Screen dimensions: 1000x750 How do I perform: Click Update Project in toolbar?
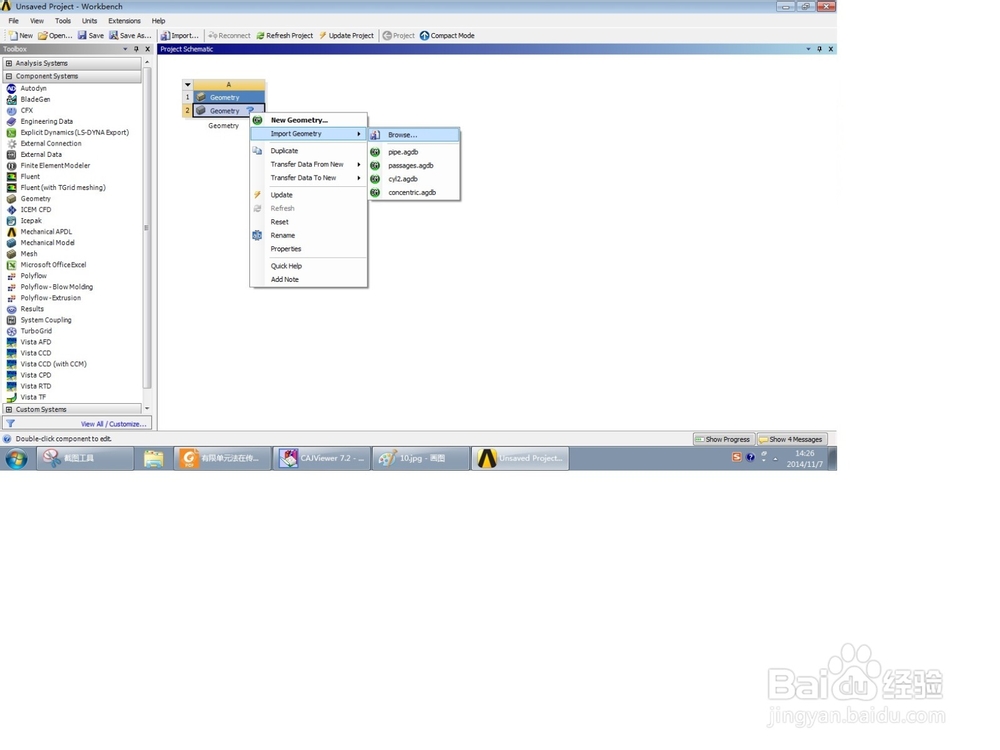(346, 36)
